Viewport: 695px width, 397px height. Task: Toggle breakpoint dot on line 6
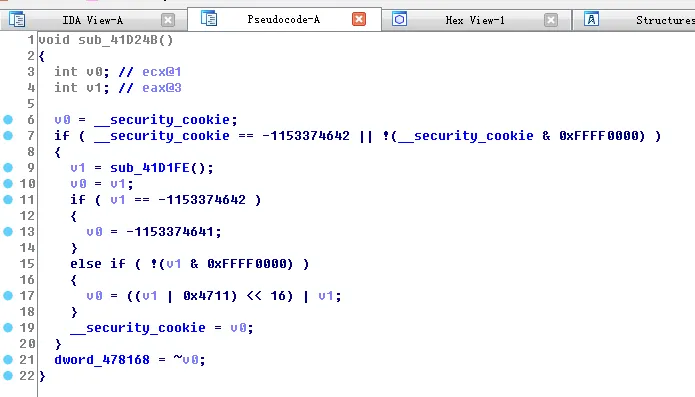(8, 120)
